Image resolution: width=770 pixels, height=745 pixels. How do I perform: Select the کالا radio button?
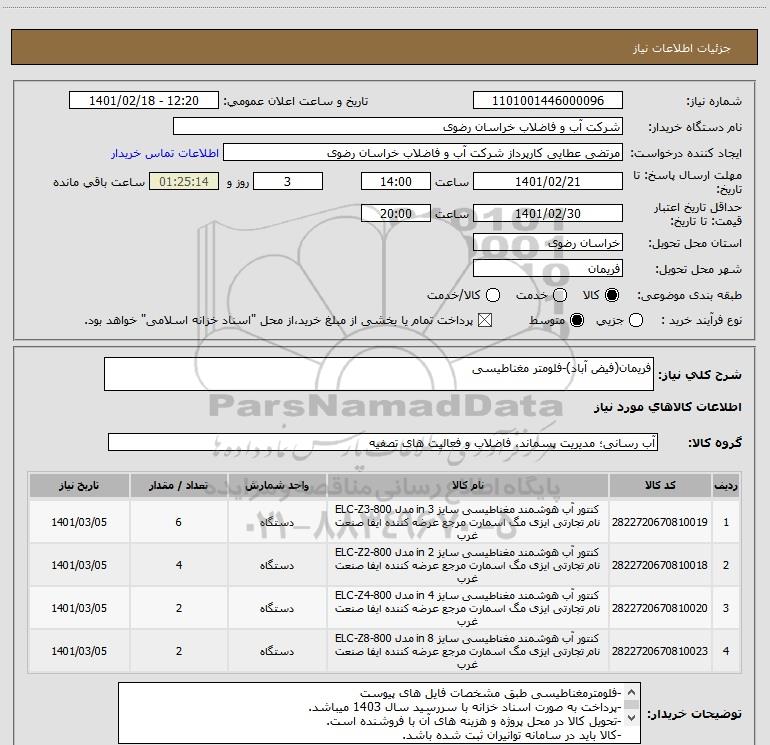click(x=612, y=295)
